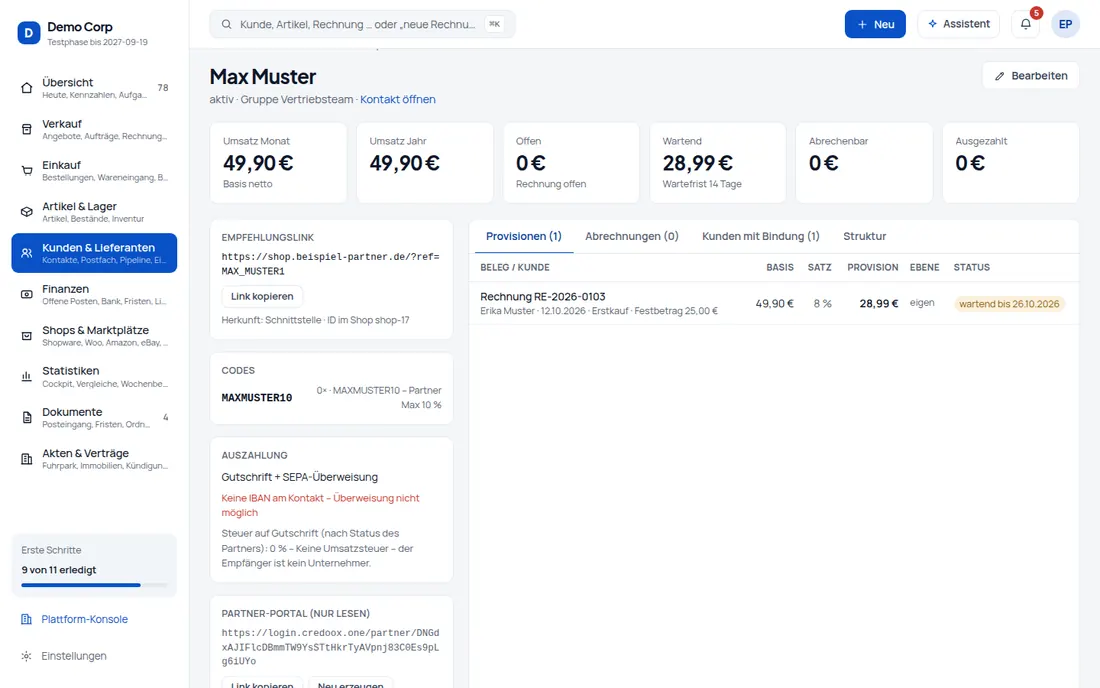Copy the Empfehlungslink with Link kopieren

262,297
